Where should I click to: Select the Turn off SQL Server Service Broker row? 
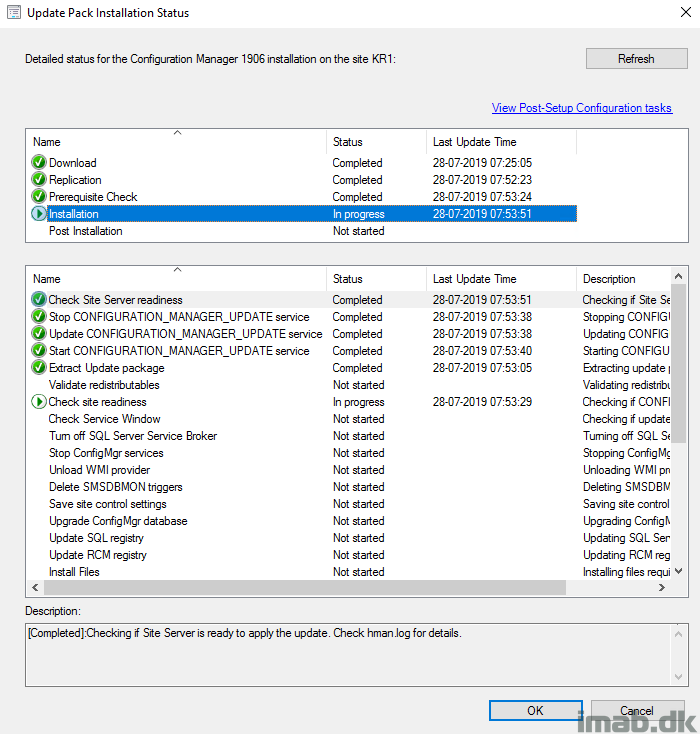point(349,436)
